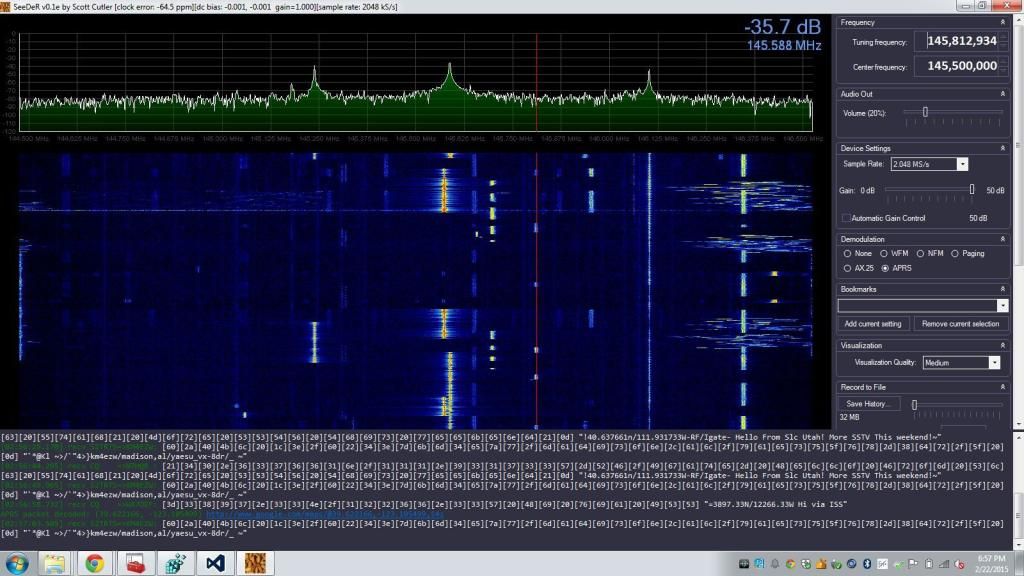1024x576 pixels.
Task: Click Remove current selection button
Action: (x=960, y=324)
